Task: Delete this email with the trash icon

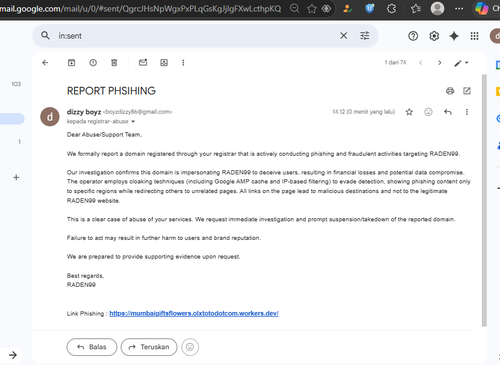Action: [114, 63]
